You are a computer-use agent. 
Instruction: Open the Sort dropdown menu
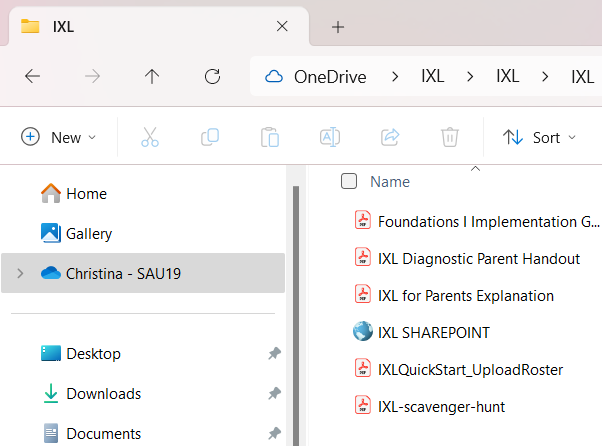pos(539,137)
